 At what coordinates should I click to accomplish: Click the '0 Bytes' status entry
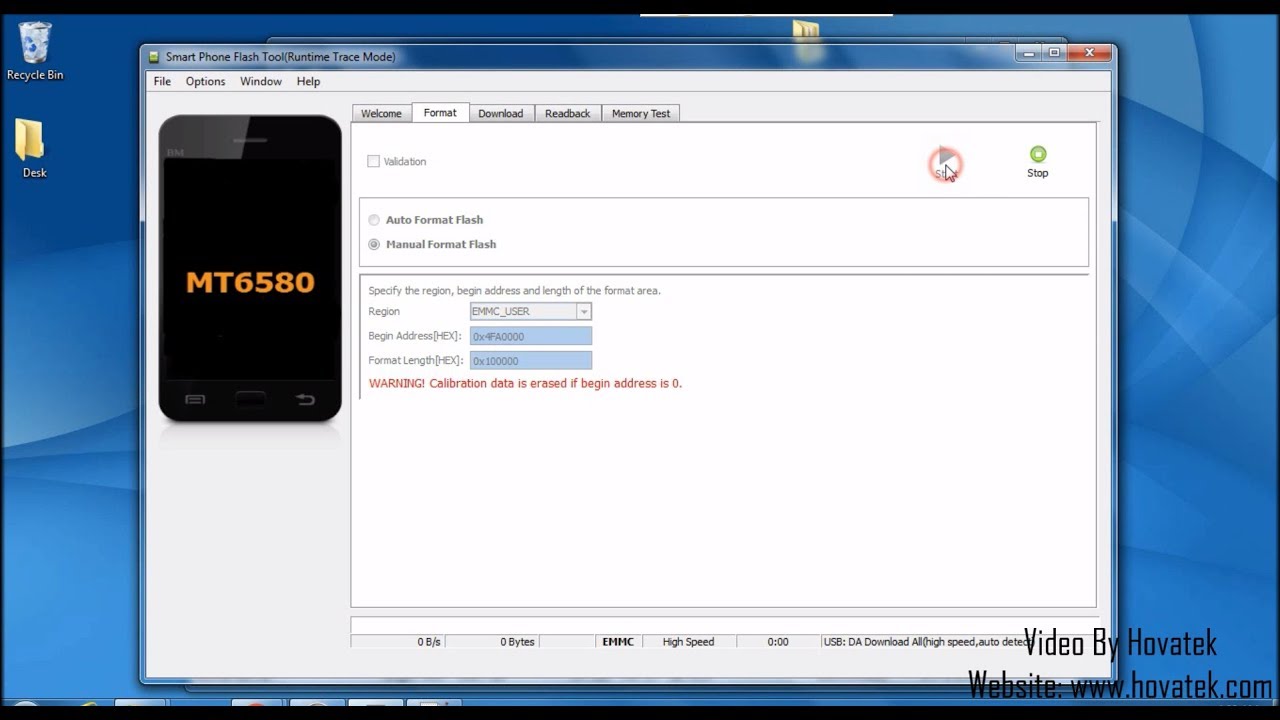point(517,642)
